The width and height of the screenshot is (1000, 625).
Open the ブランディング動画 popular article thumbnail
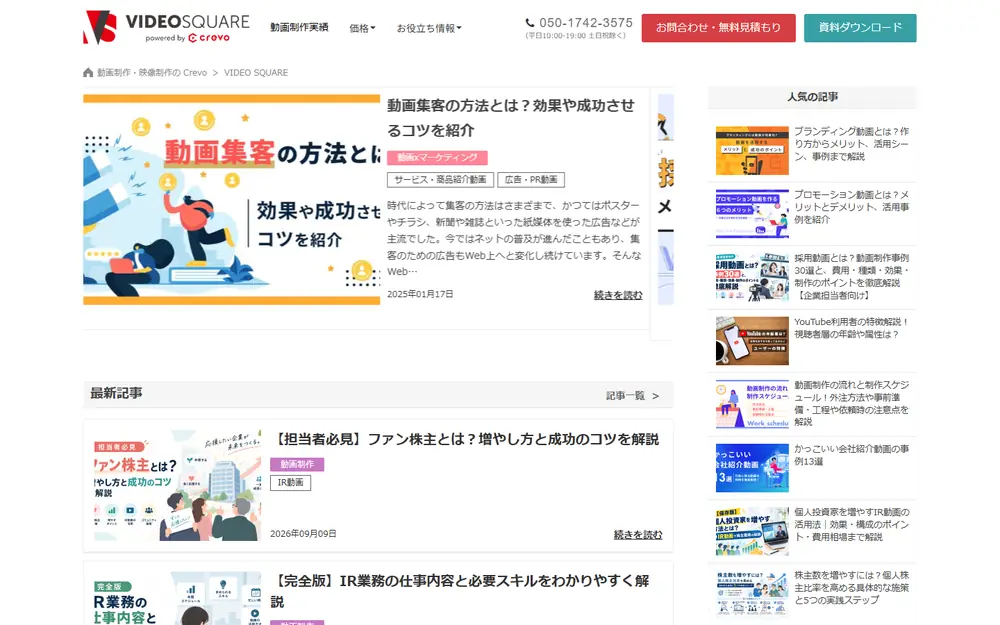tap(752, 151)
